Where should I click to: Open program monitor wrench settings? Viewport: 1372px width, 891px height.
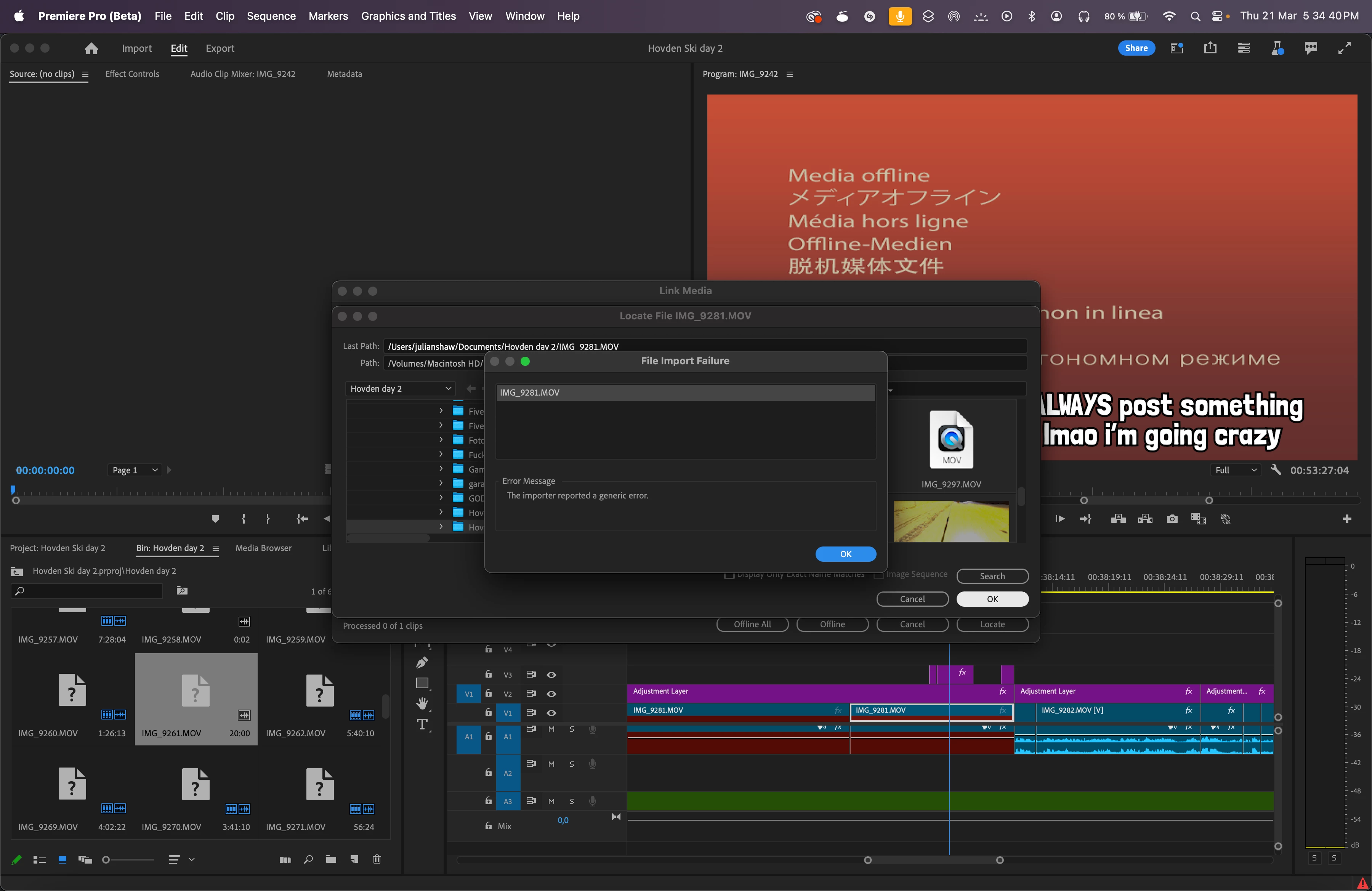(1276, 470)
